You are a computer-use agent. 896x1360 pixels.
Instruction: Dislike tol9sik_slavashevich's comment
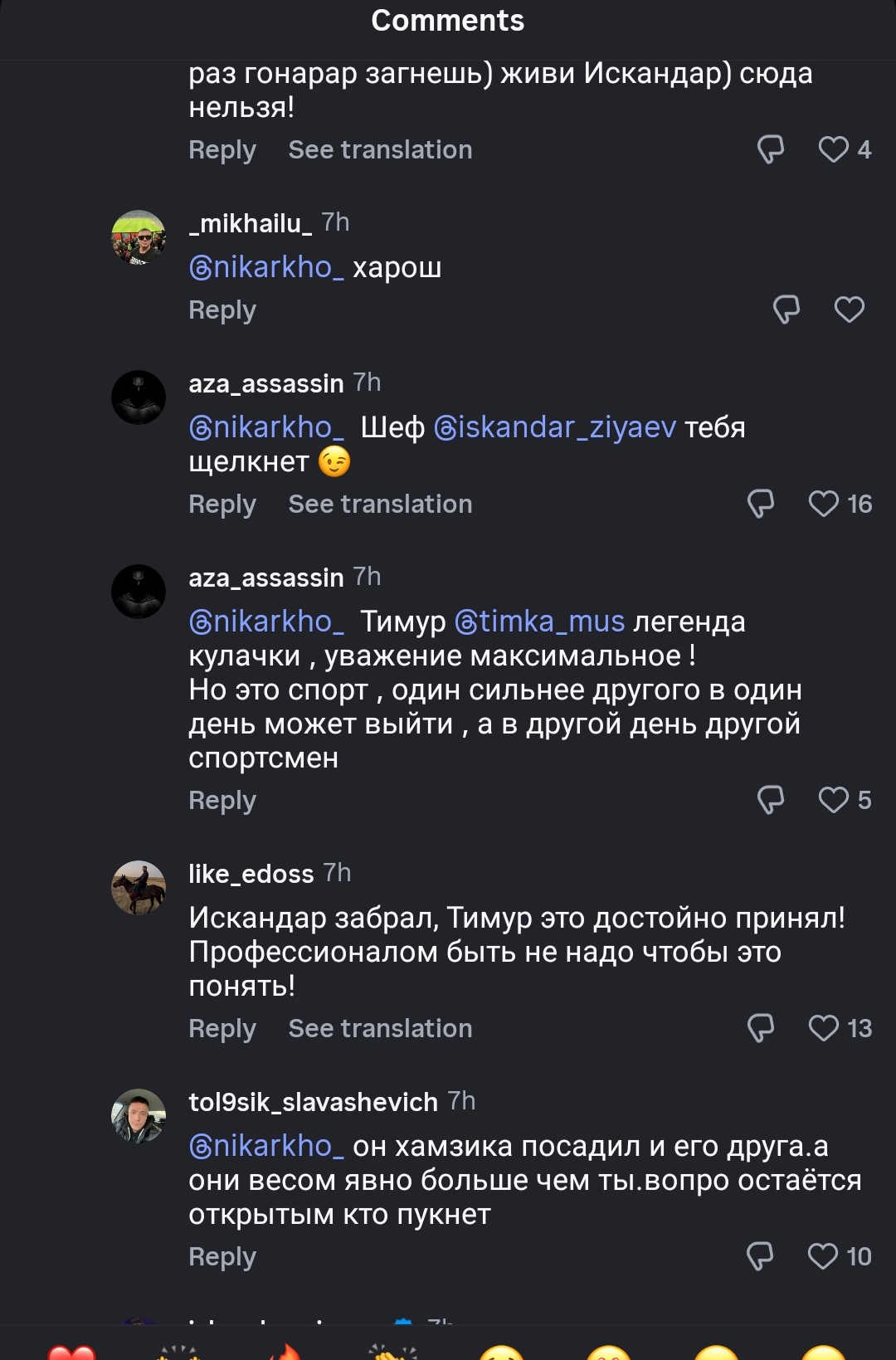pos(760,1256)
